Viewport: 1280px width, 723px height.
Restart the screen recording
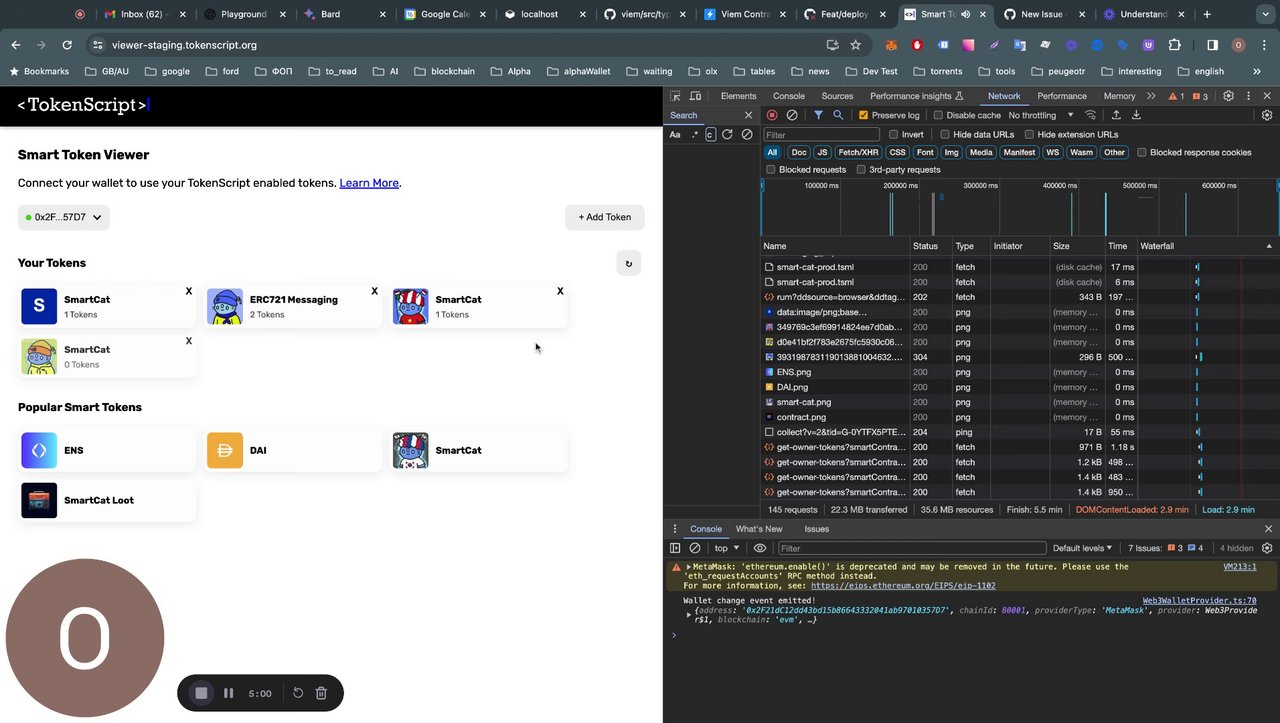click(298, 693)
